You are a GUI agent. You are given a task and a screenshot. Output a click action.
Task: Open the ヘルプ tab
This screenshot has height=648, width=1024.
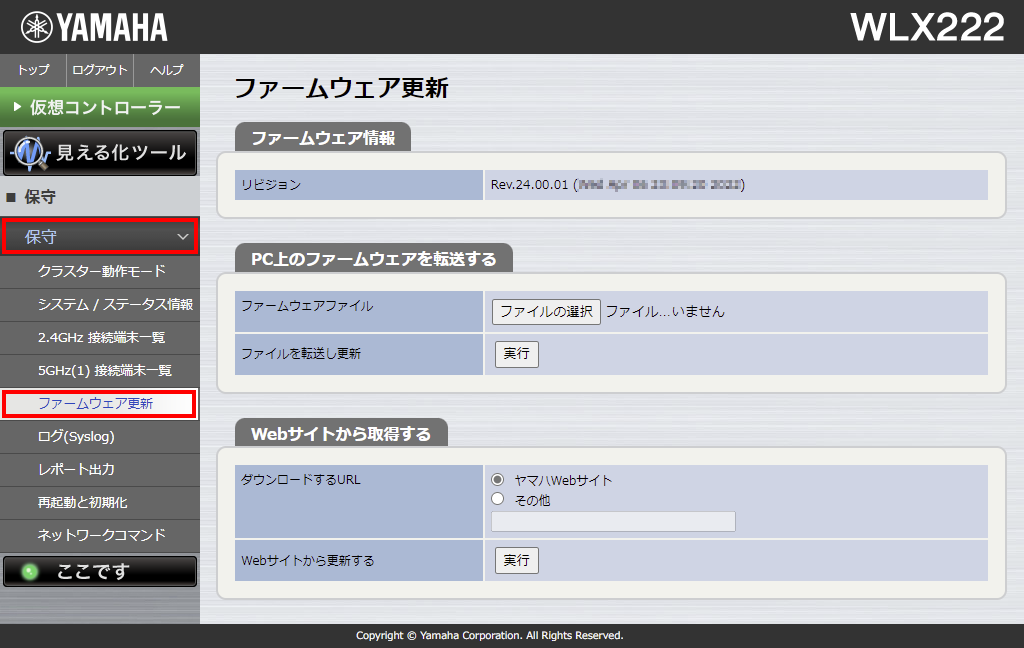(165, 70)
